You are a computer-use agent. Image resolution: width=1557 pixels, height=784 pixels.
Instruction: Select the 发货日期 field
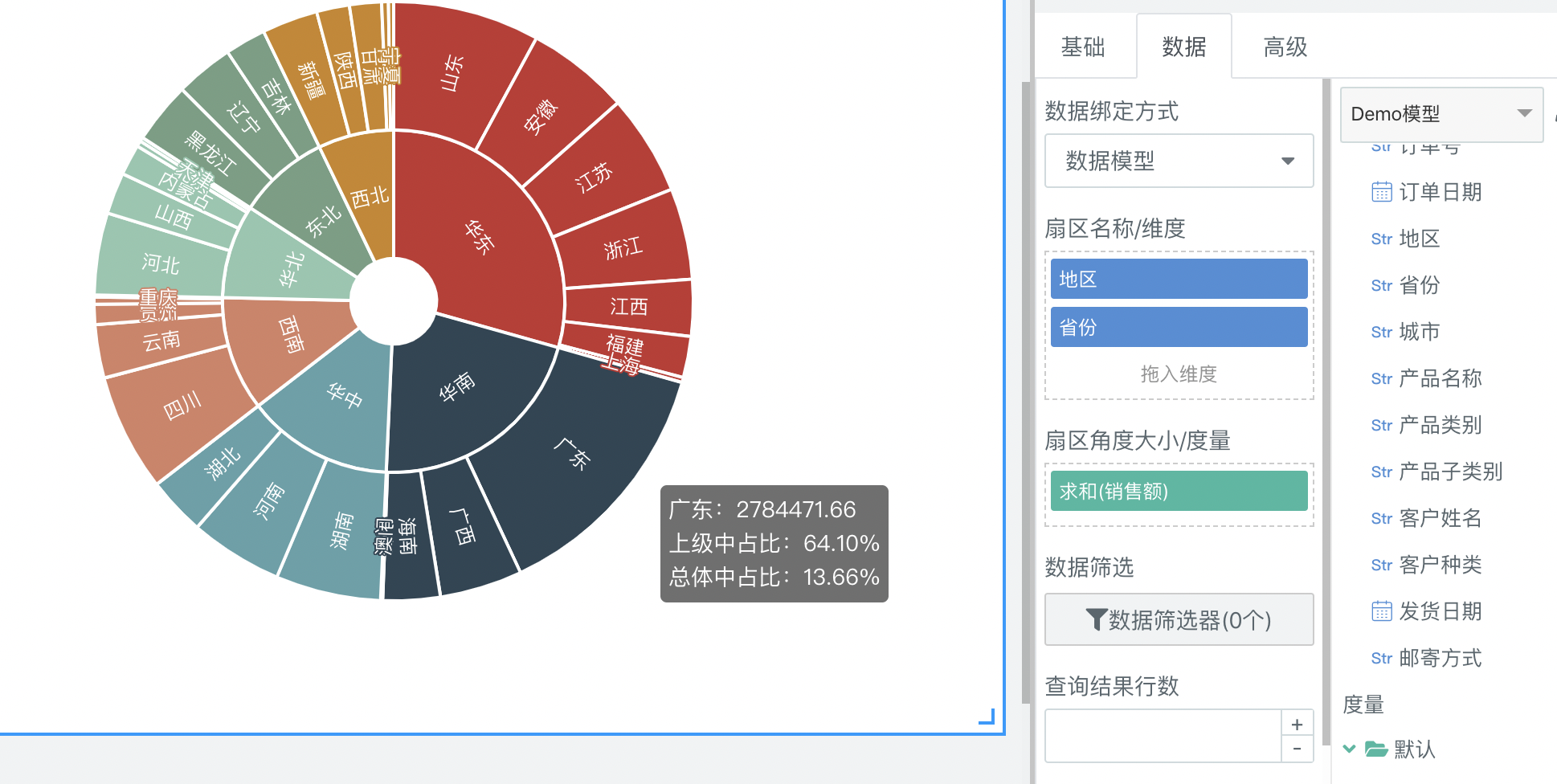tap(1441, 611)
